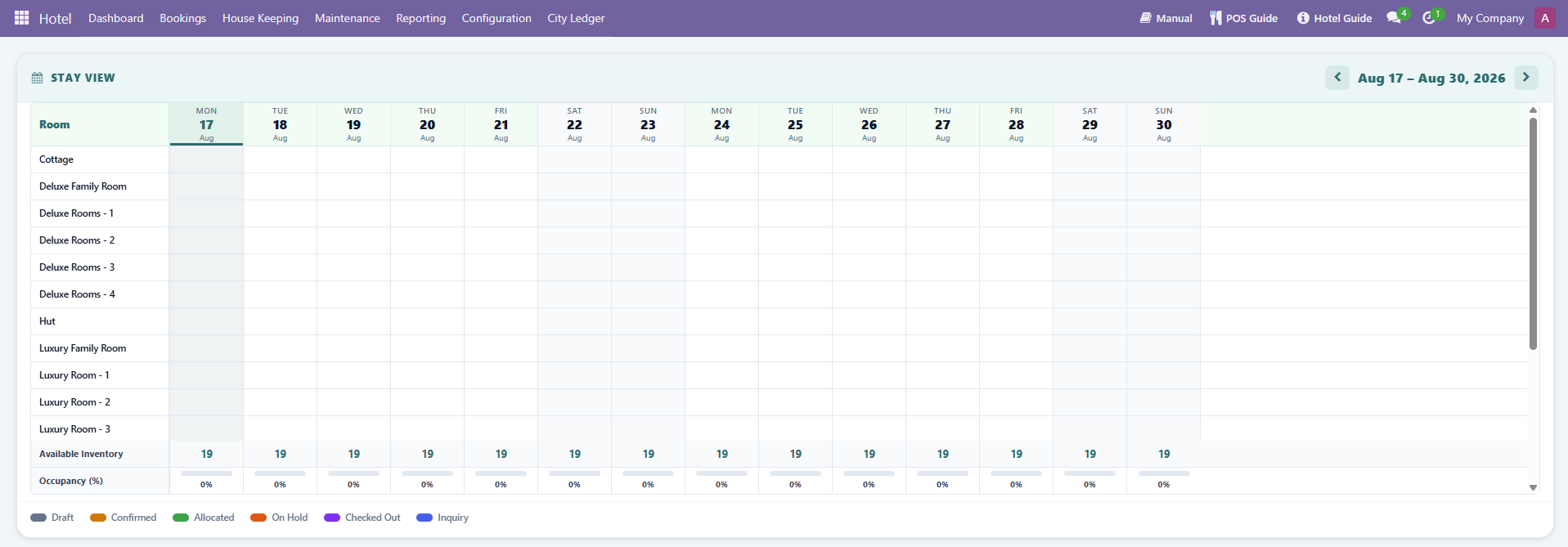Open the City Ledger menu
The height and width of the screenshot is (547, 1568).
point(576,18)
